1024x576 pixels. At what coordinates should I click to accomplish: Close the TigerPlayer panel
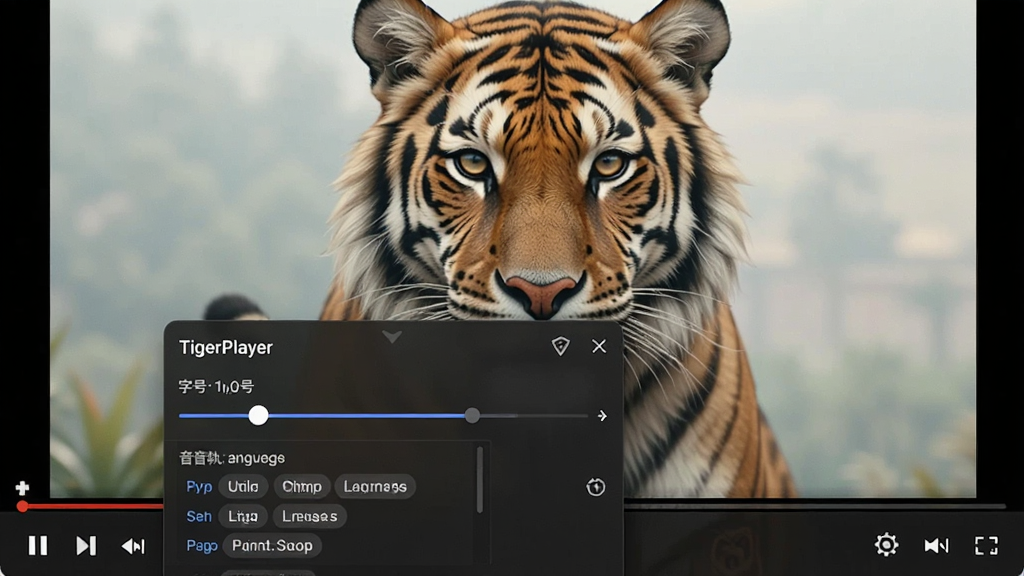tap(599, 346)
